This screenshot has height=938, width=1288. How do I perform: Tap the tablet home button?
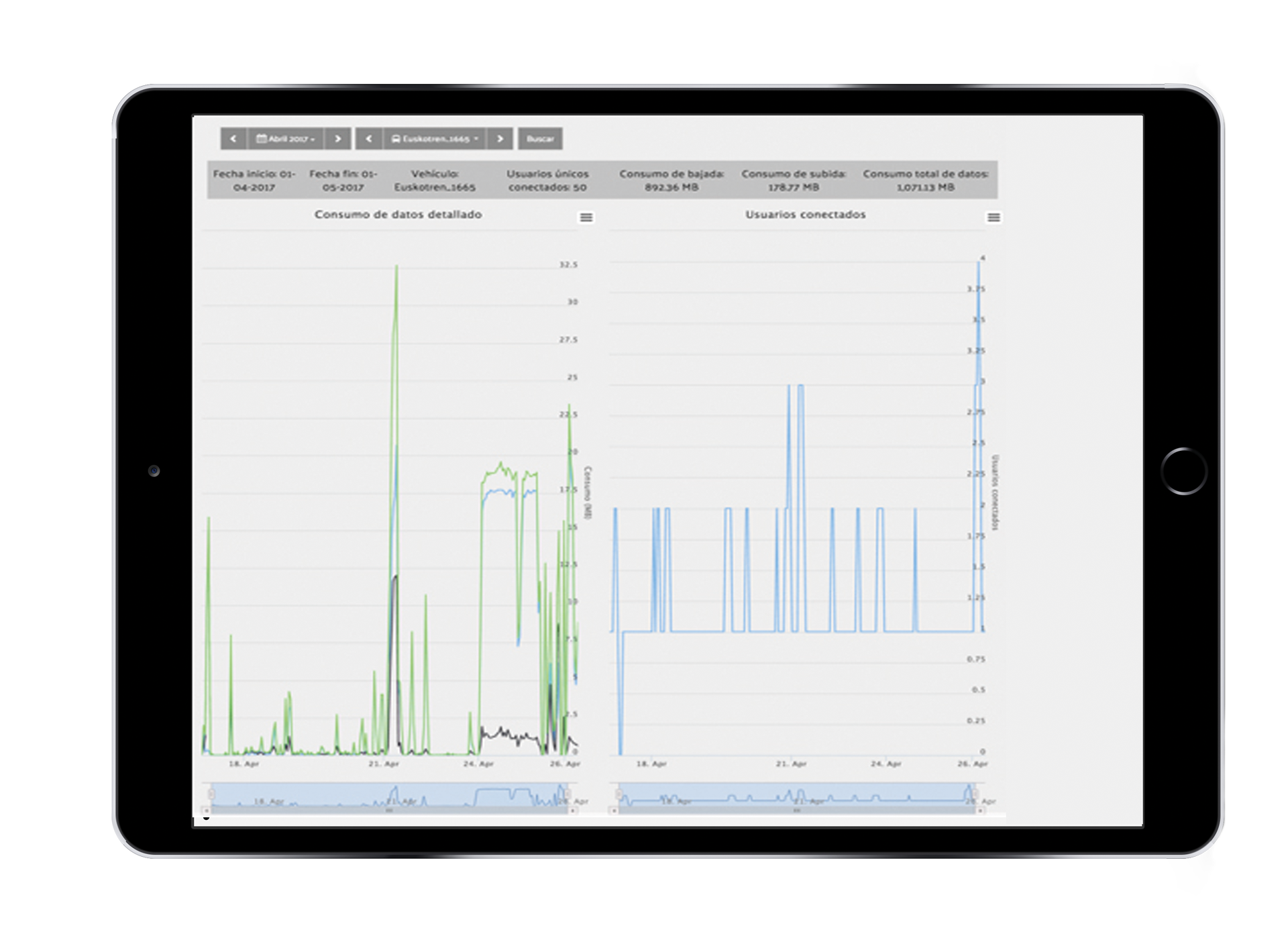[x=1184, y=471]
